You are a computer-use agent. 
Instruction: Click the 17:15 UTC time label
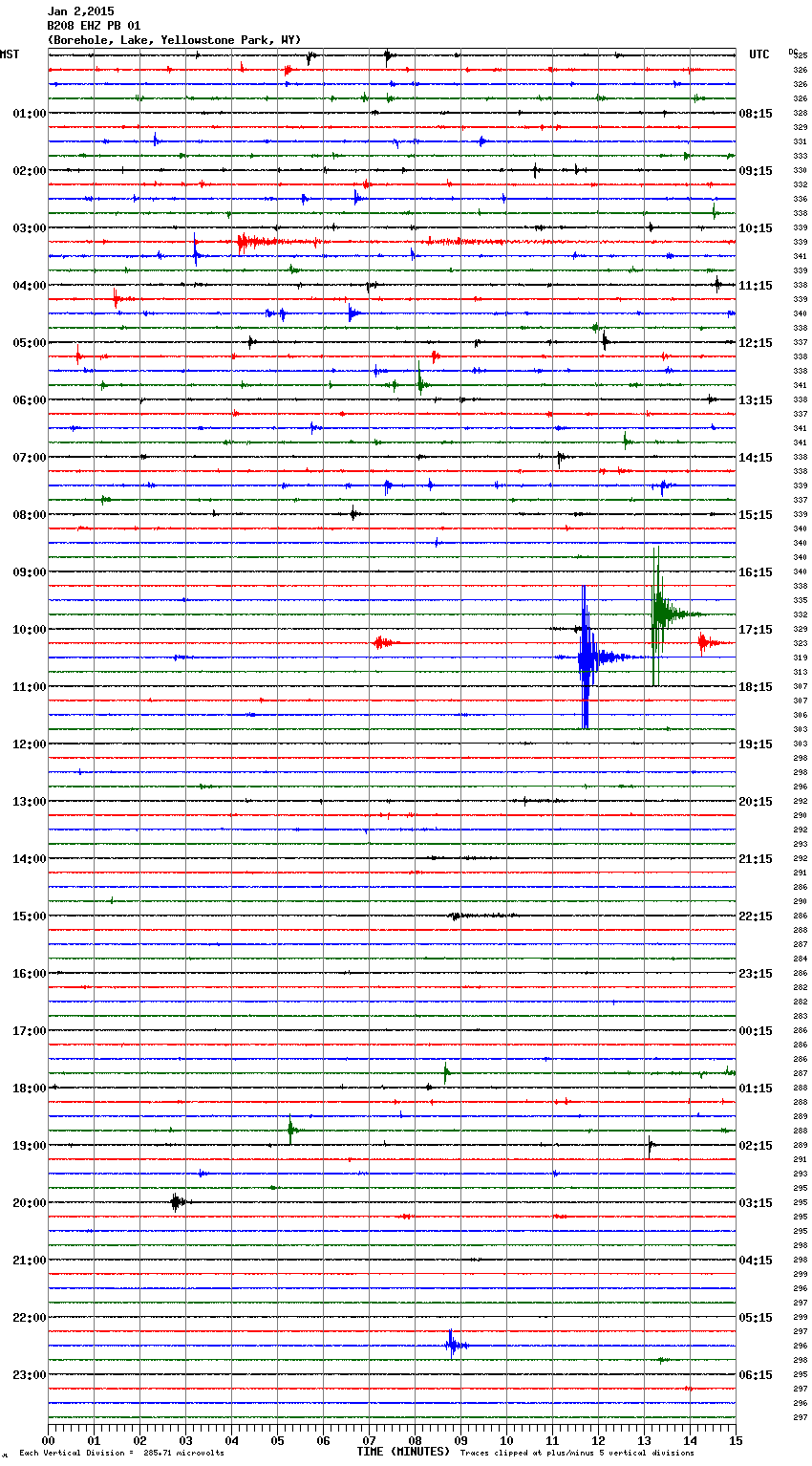(x=756, y=630)
